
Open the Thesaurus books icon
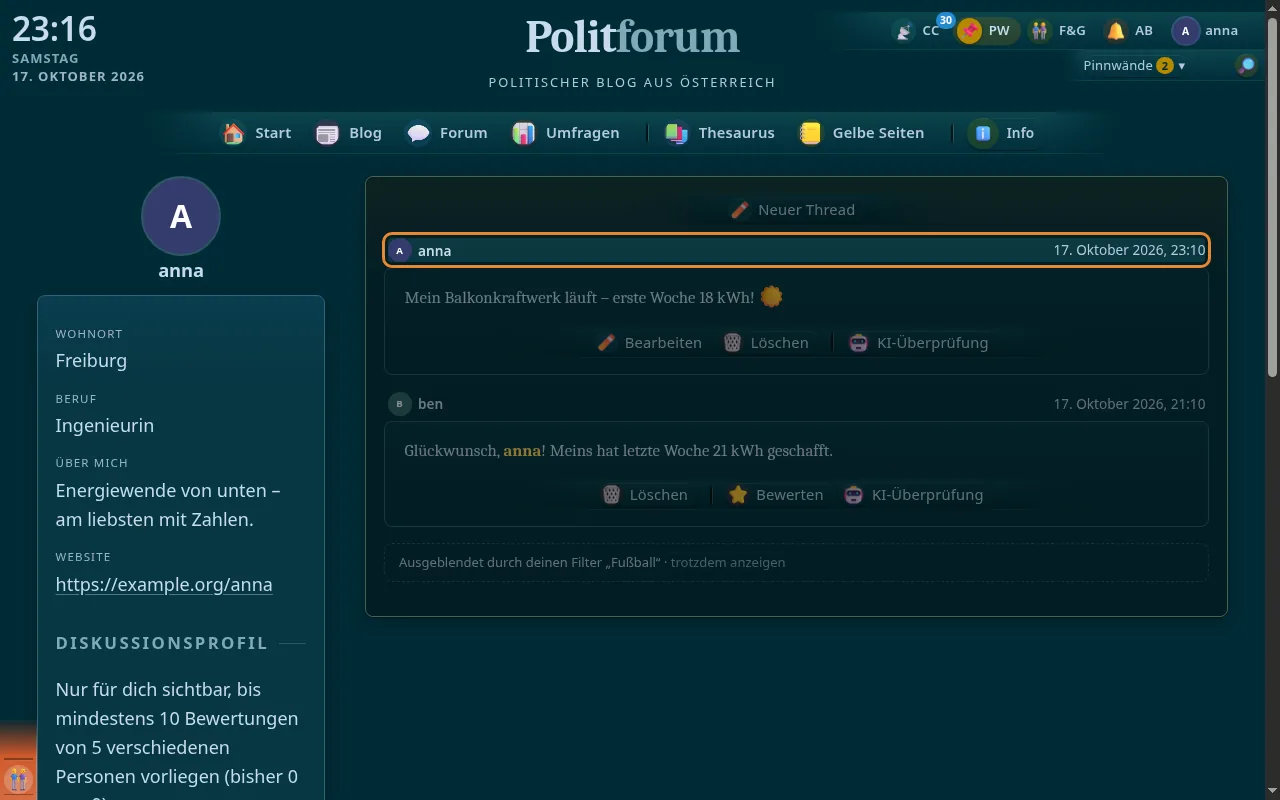click(x=677, y=133)
